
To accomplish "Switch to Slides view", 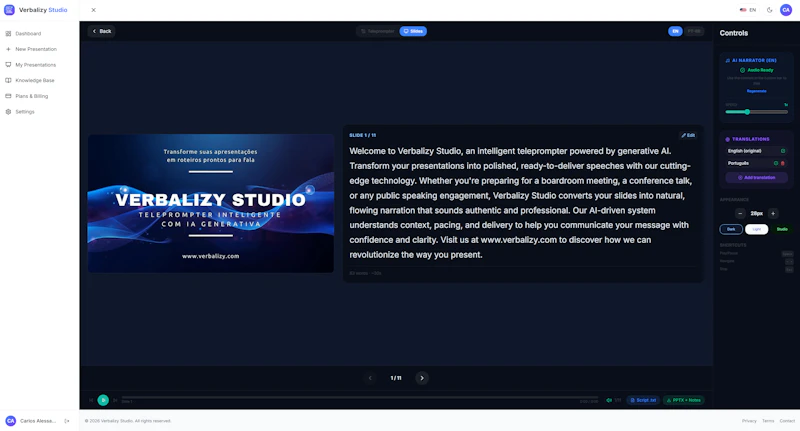I will 413,31.
